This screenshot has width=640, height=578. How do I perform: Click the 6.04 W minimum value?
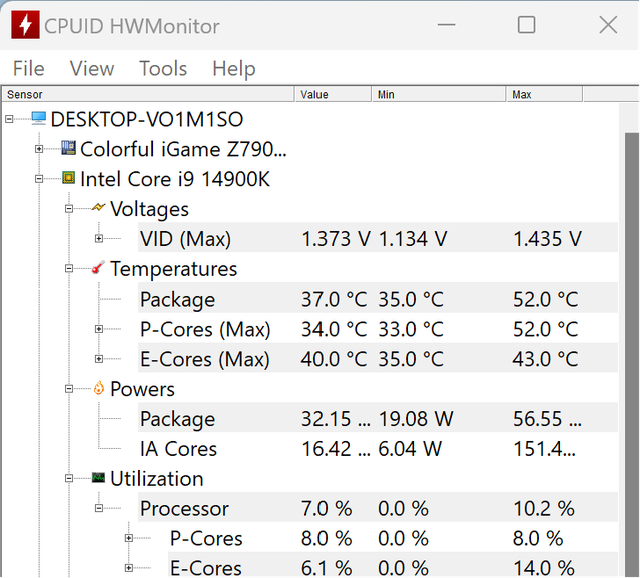(x=410, y=449)
